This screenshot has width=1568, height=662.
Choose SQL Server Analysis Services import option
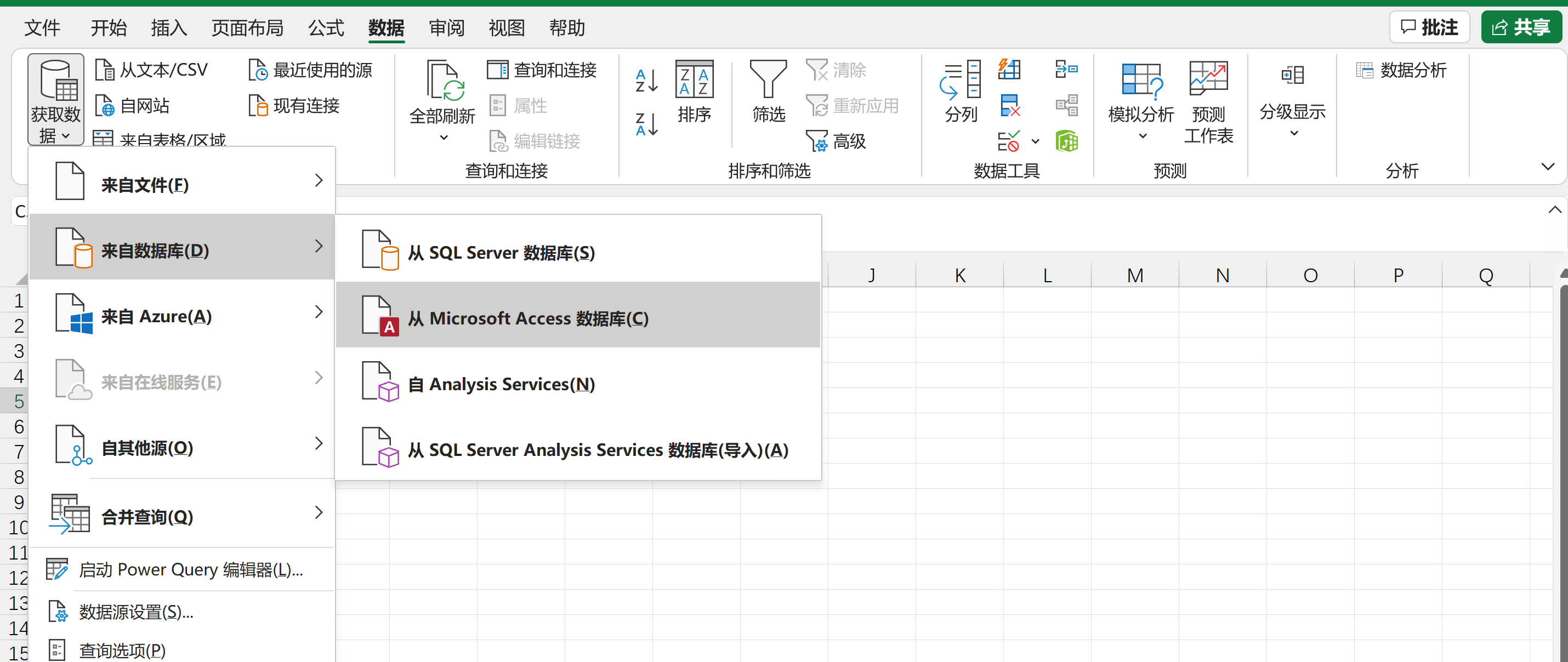pyautogui.click(x=578, y=446)
